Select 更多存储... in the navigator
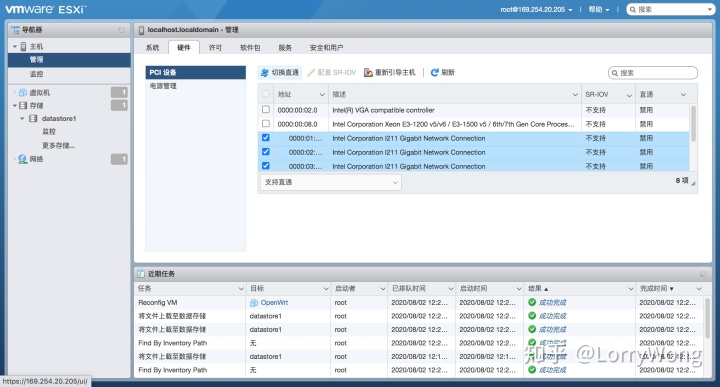Image resolution: width=720 pixels, height=387 pixels. (58, 146)
